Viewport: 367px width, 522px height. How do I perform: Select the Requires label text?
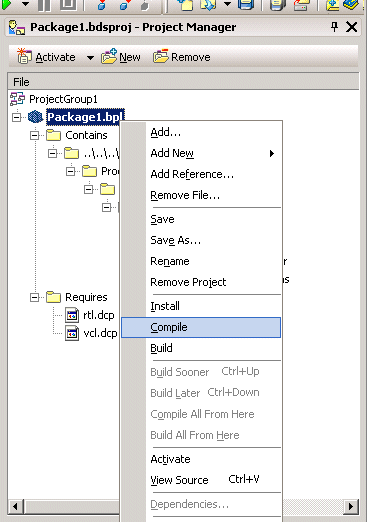[x=86, y=297]
